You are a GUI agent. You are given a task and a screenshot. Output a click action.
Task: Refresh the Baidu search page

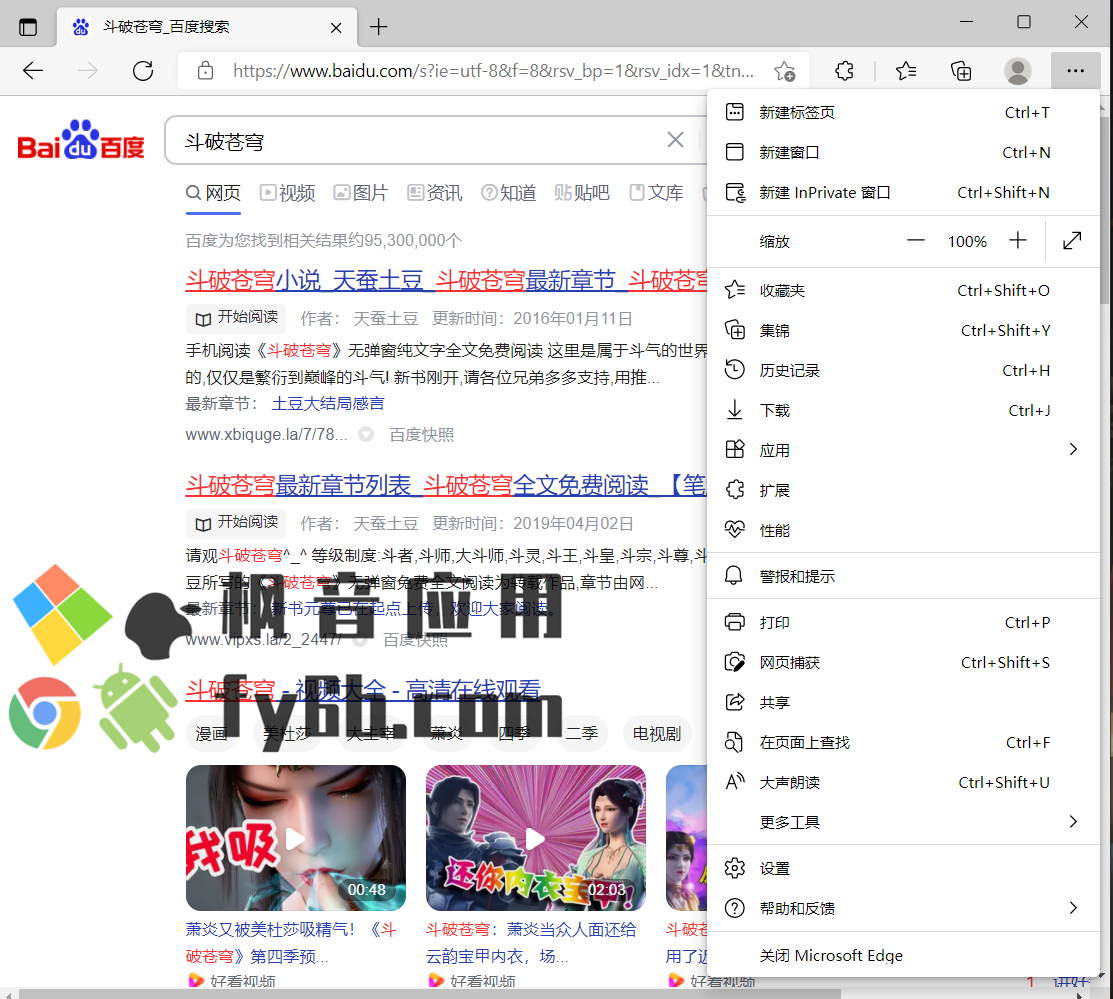[x=143, y=70]
